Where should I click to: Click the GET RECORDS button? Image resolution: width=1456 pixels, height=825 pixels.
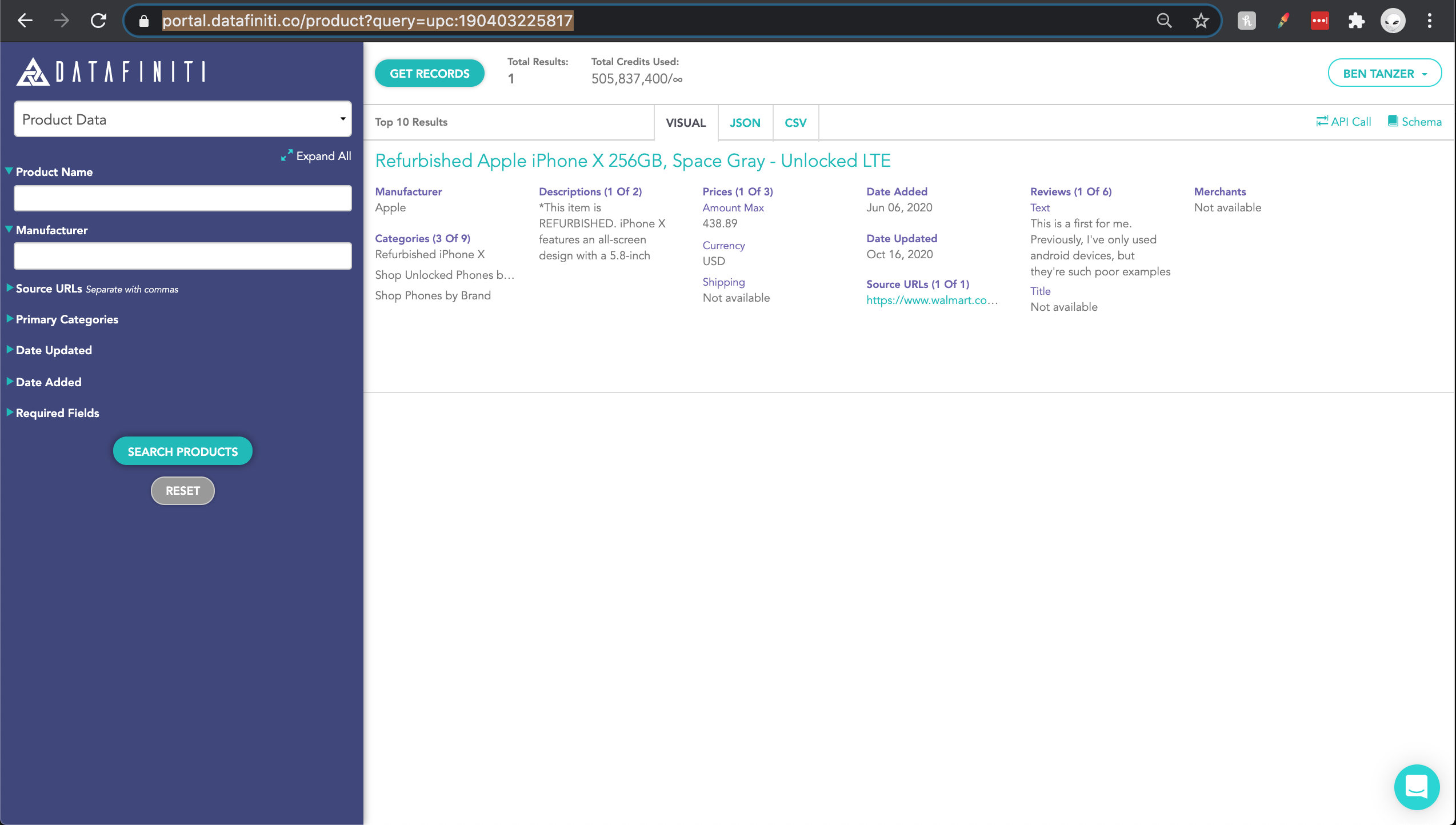click(430, 74)
